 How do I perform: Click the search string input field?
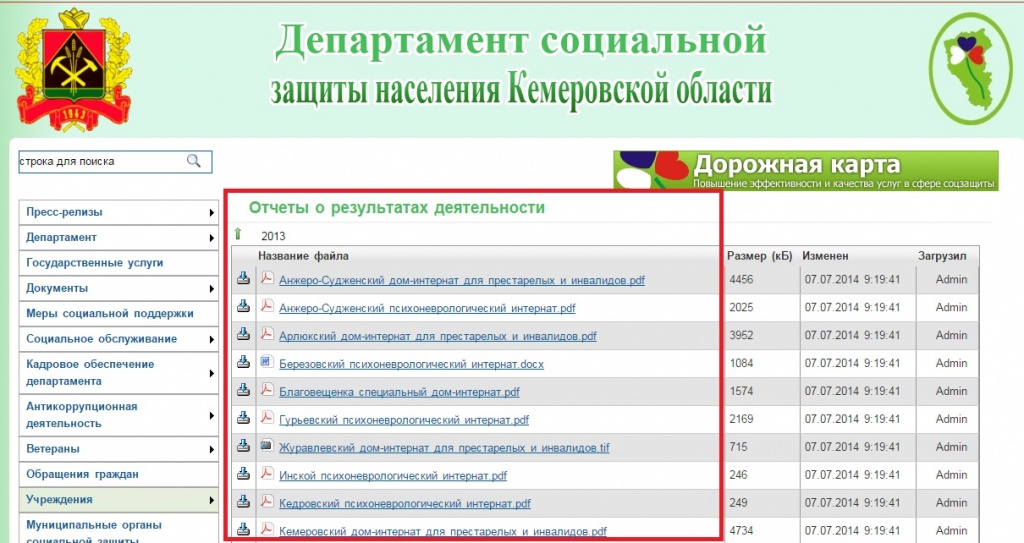pos(116,161)
